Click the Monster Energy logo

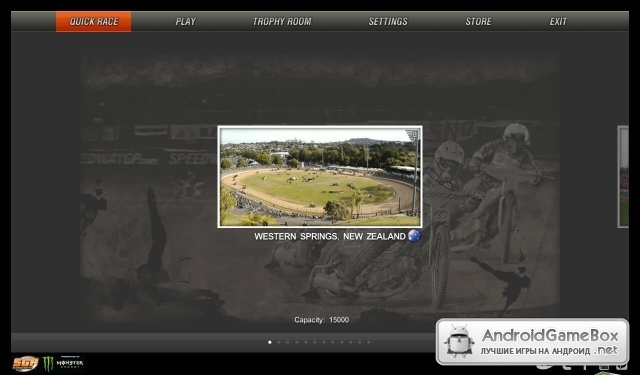pos(64,363)
